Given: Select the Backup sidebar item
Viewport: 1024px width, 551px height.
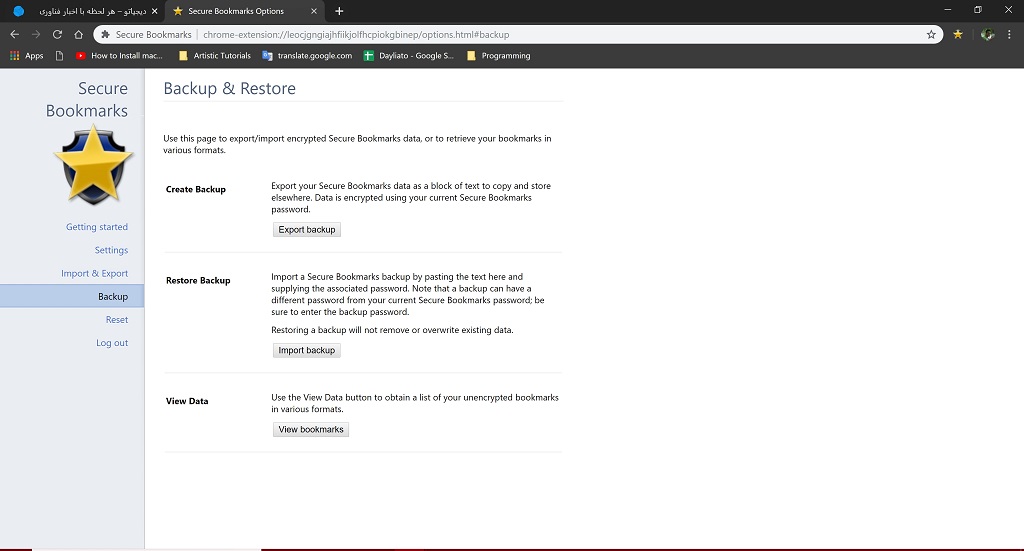Looking at the screenshot, I should tap(72, 296).
